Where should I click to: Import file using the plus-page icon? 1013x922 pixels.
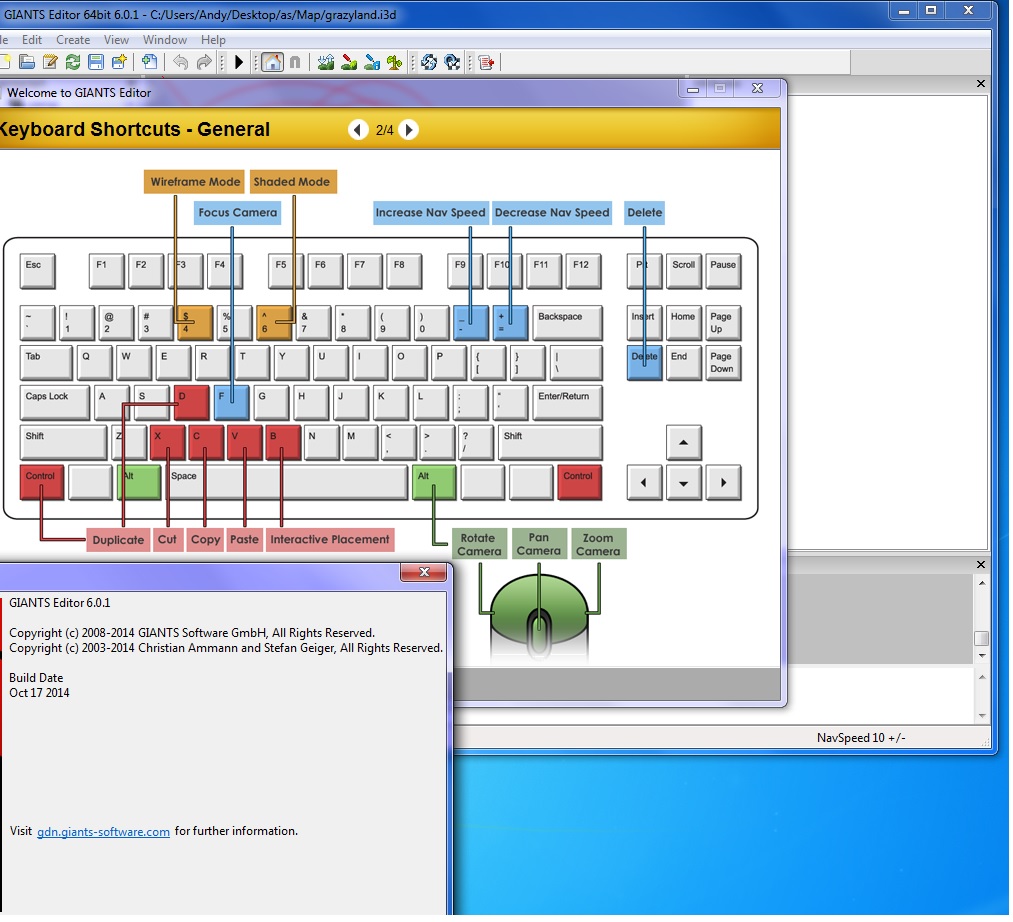(150, 62)
